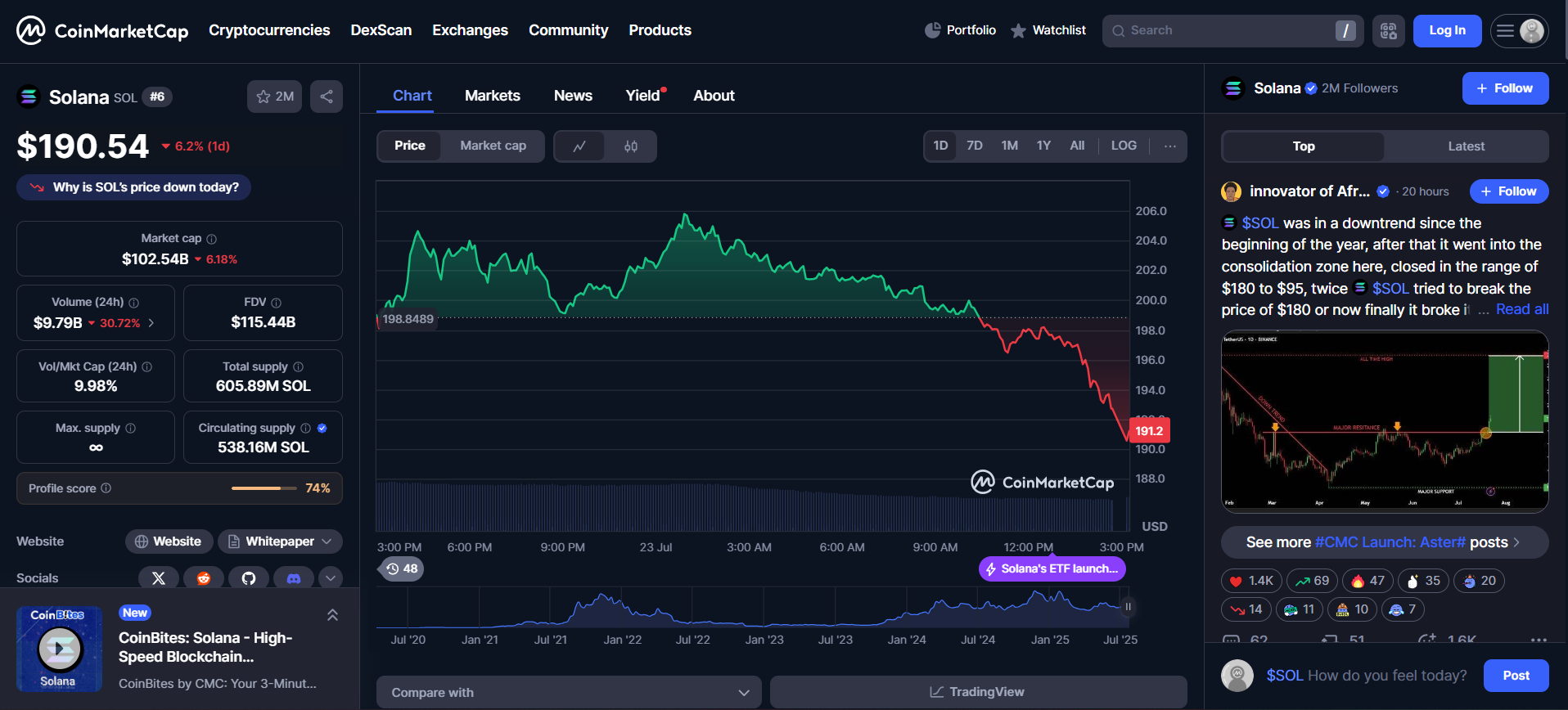Open Solana GitHub social link

249,578
